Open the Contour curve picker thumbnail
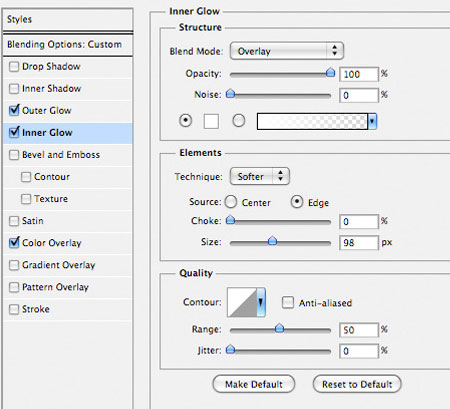This screenshot has width=450, height=409. pyautogui.click(x=242, y=302)
